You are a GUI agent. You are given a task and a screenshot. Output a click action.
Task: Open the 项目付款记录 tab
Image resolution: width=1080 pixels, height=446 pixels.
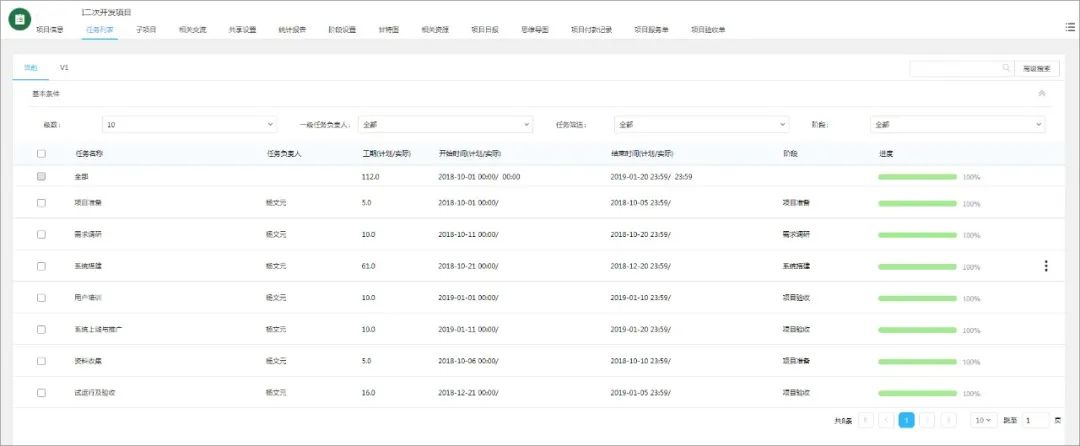point(592,30)
